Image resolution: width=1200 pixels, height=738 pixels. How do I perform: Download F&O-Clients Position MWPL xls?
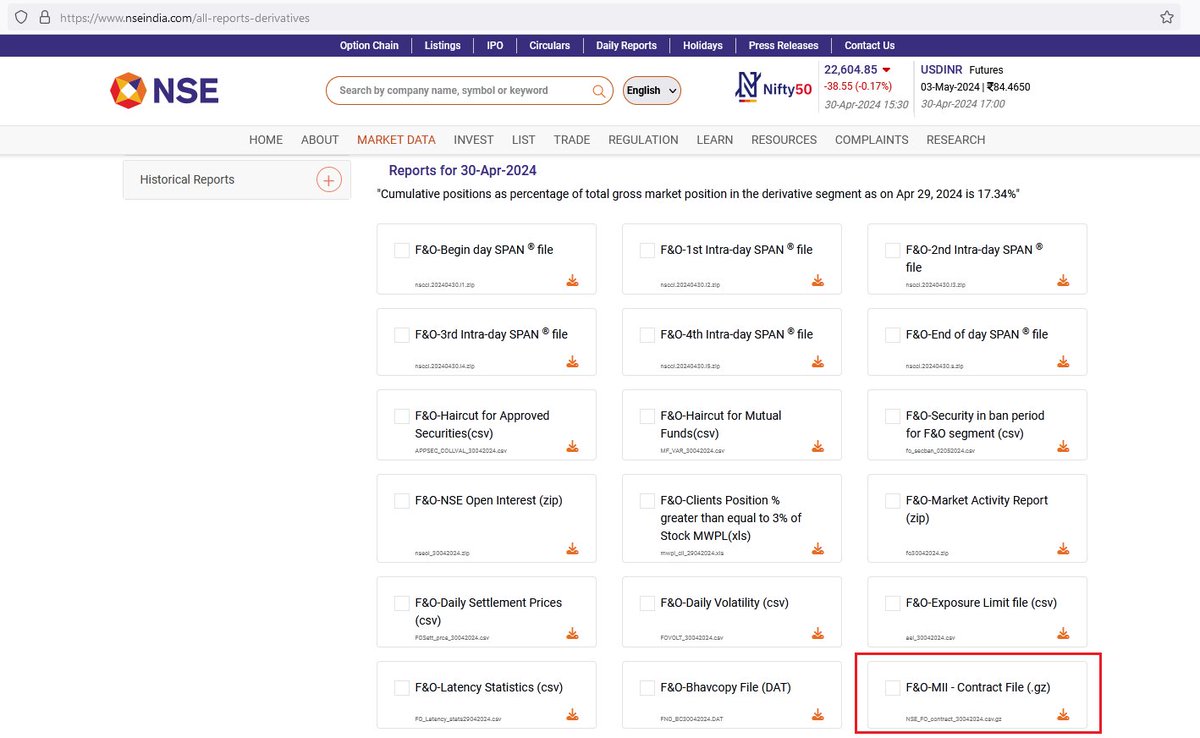tap(818, 548)
